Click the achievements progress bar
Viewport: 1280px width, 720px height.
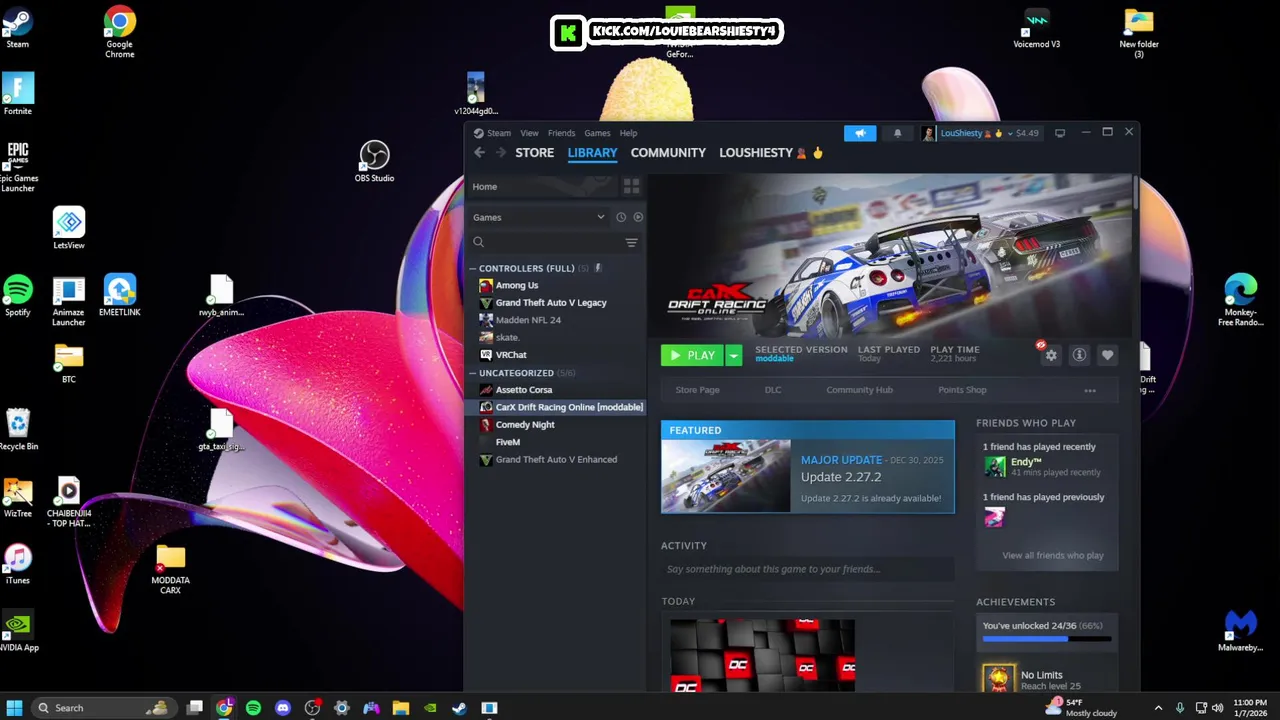coord(1046,639)
